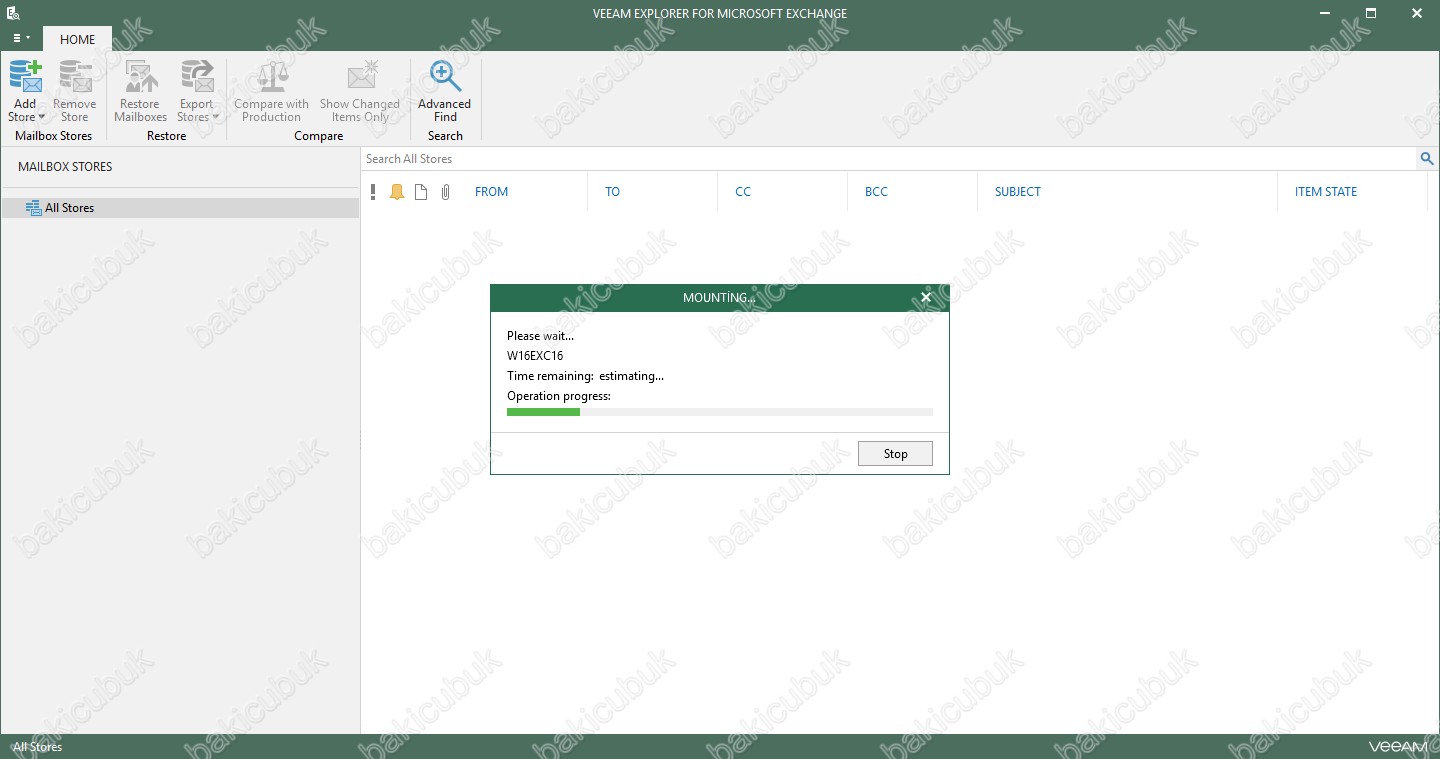Screen dimensions: 1440x759
Task: Sort by the FROM column header
Action: 492,192
